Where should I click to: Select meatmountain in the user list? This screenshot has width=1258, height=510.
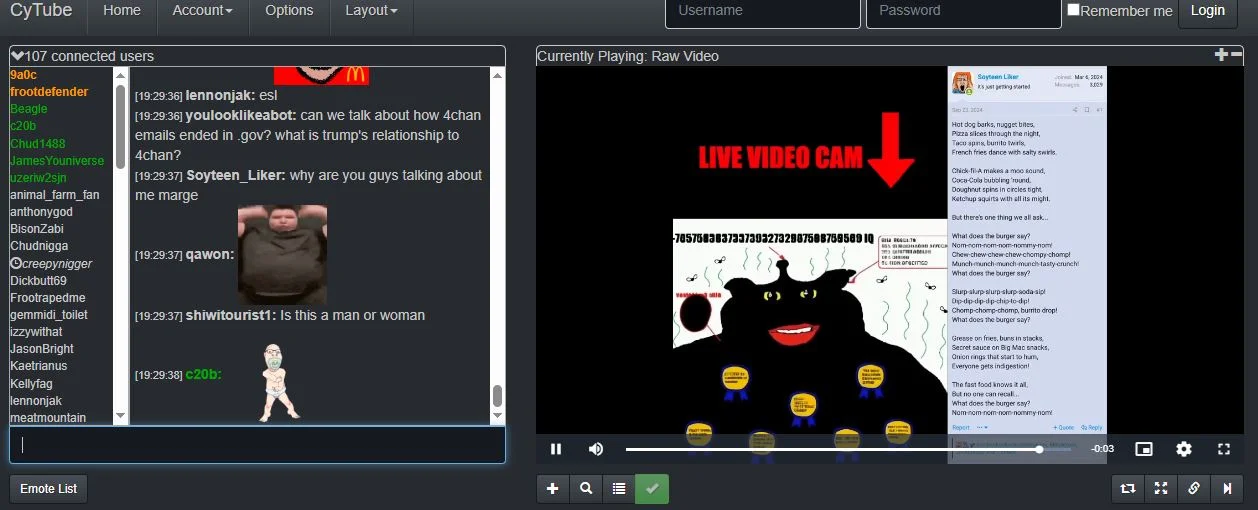[x=48, y=417]
